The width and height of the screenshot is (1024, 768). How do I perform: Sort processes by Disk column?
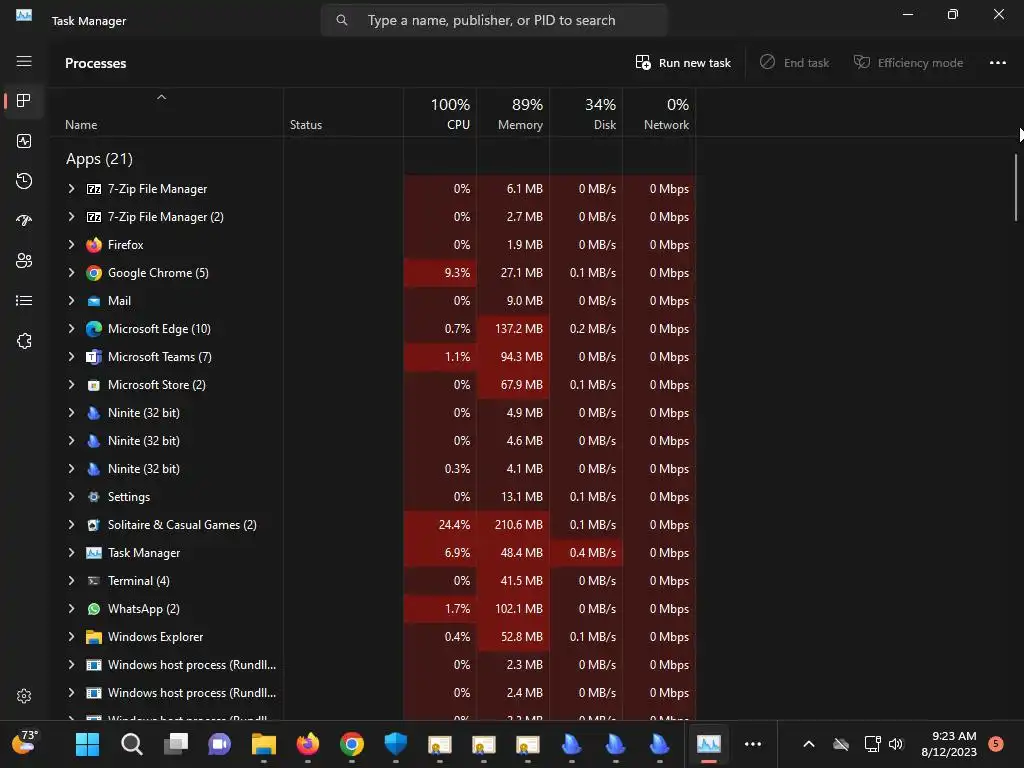click(586, 114)
